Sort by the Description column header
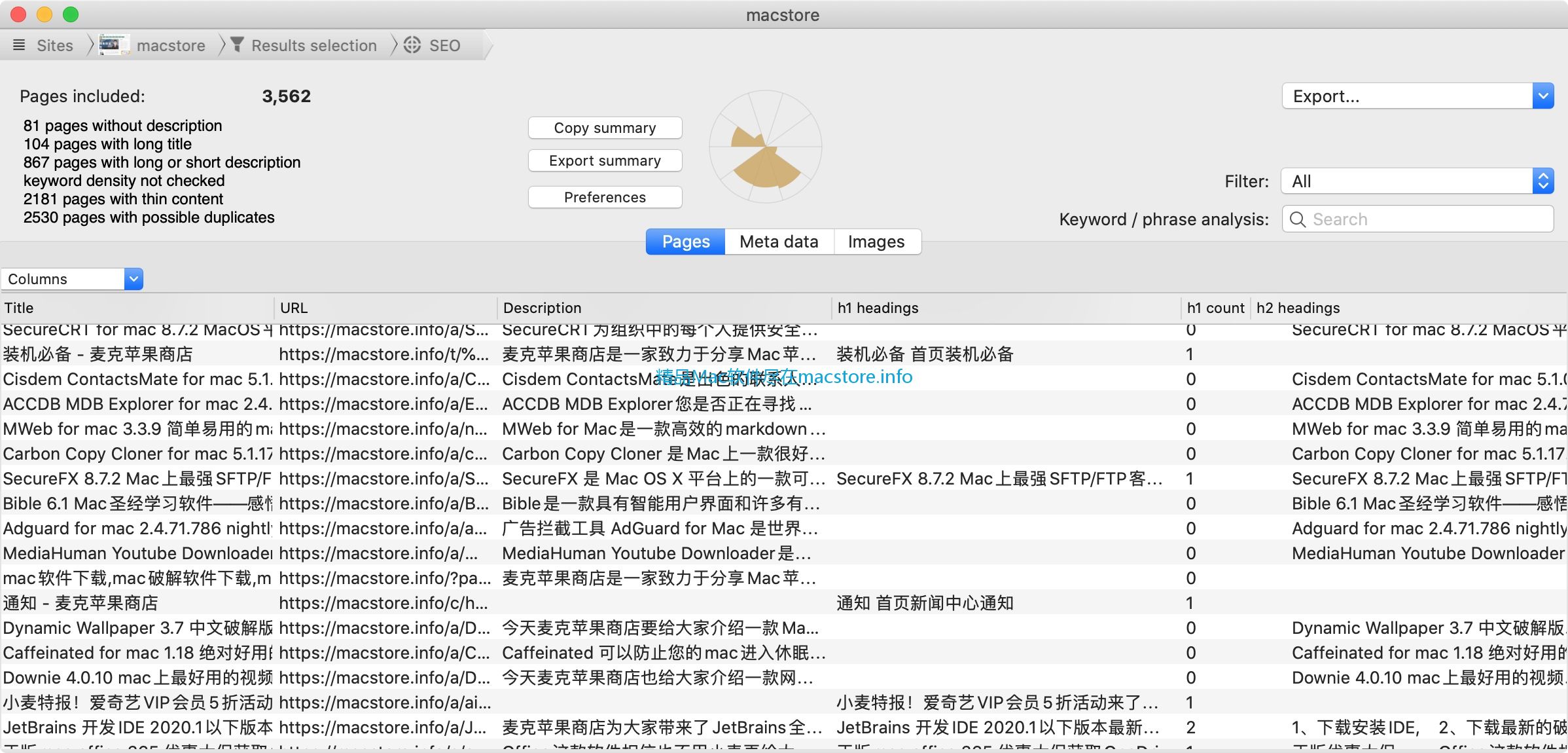1568x753 pixels. (665, 308)
